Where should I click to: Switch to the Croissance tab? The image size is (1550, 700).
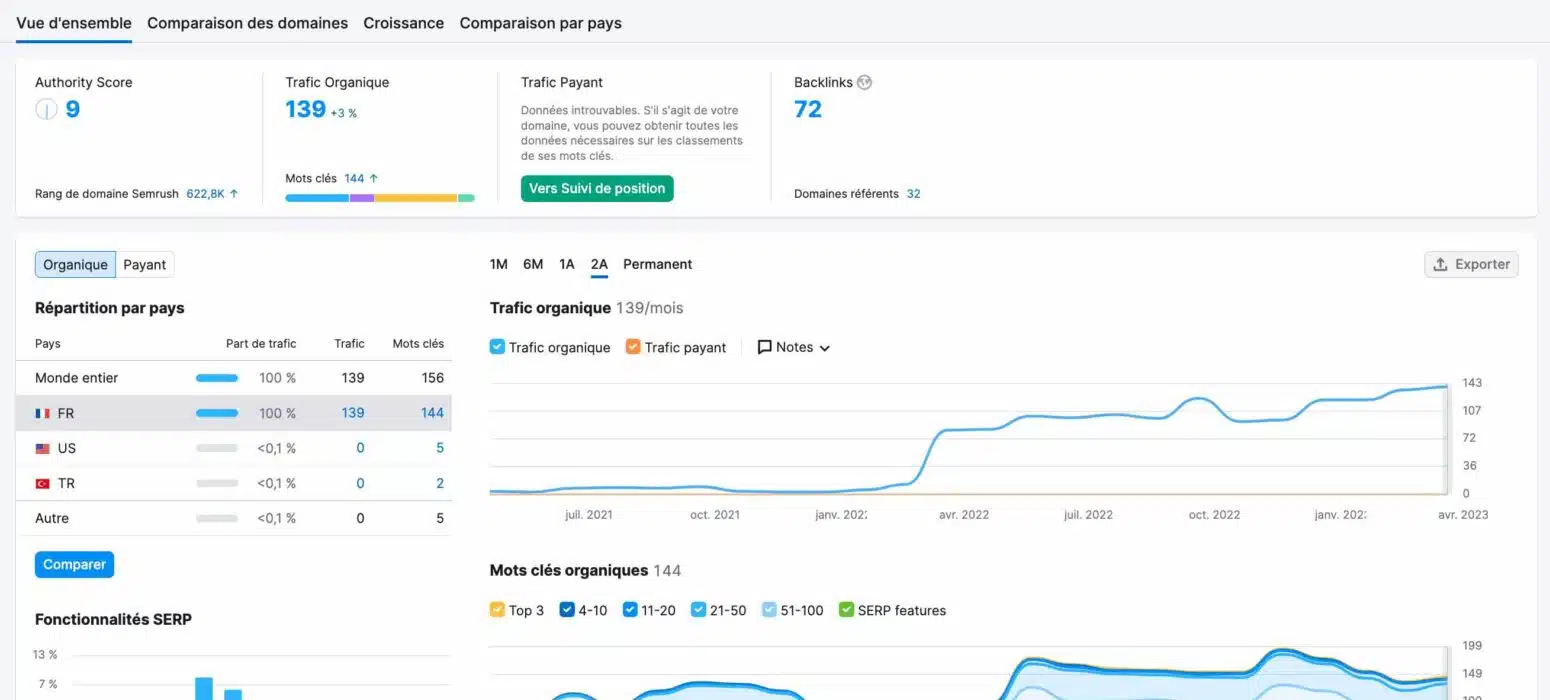[403, 23]
